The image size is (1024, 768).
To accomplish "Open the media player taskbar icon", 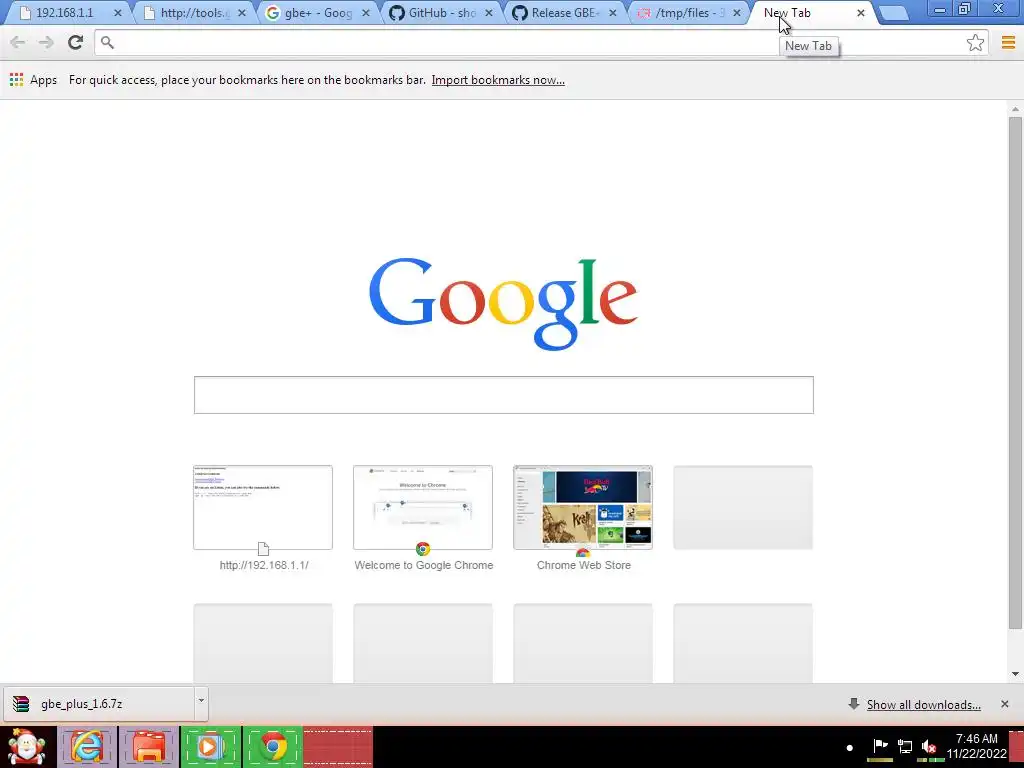I will coord(210,747).
